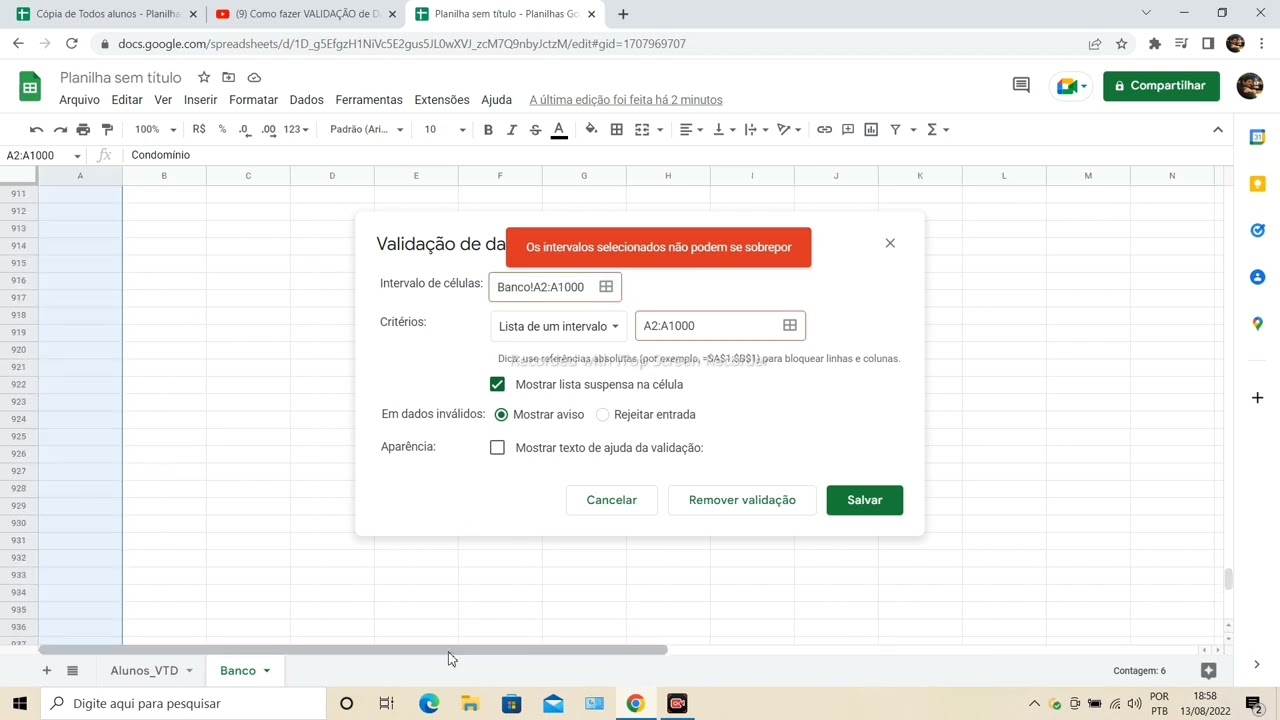Undo the last action
The width and height of the screenshot is (1280, 720).
click(x=36, y=129)
